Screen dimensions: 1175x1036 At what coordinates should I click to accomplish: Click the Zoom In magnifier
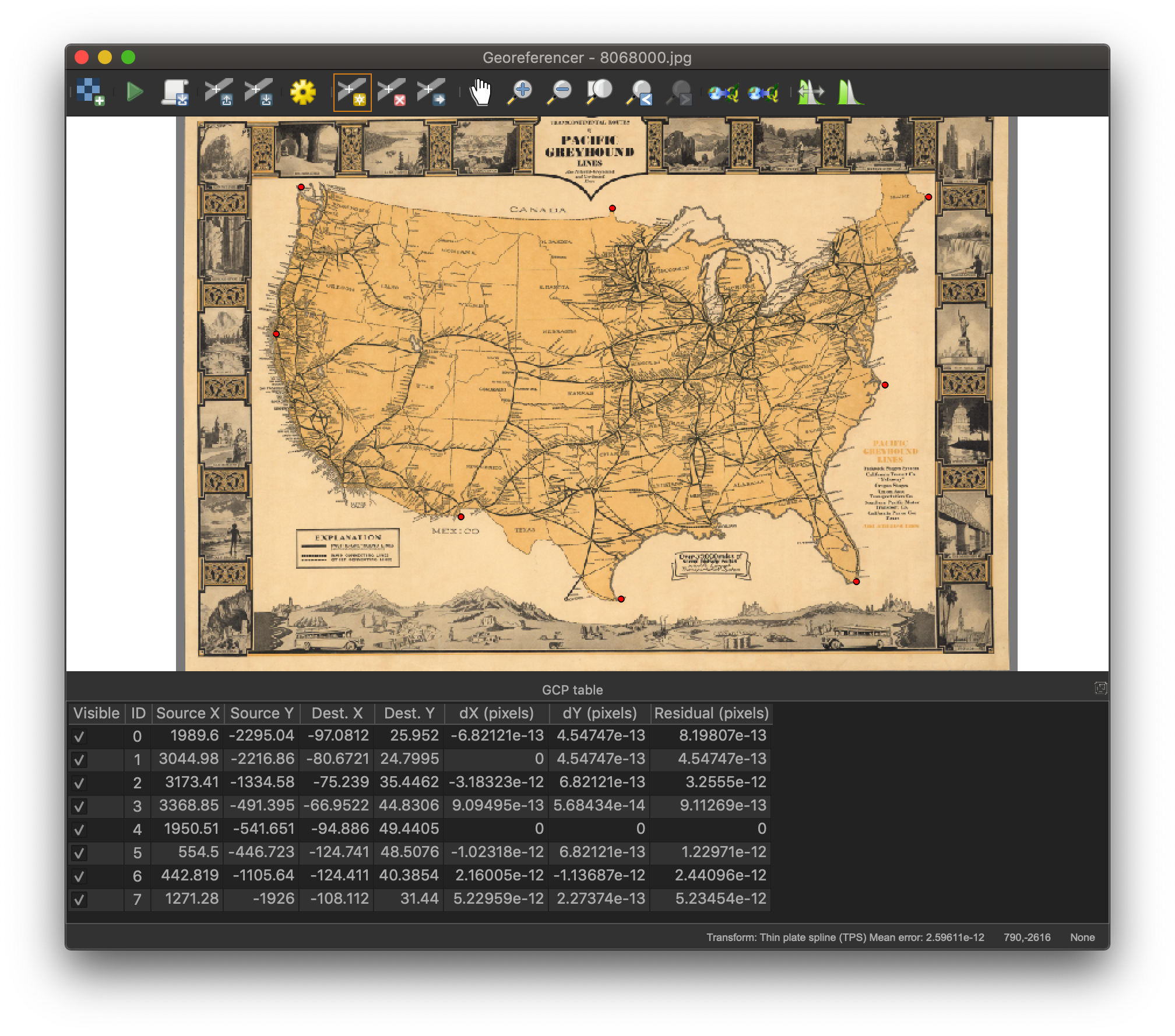520,92
